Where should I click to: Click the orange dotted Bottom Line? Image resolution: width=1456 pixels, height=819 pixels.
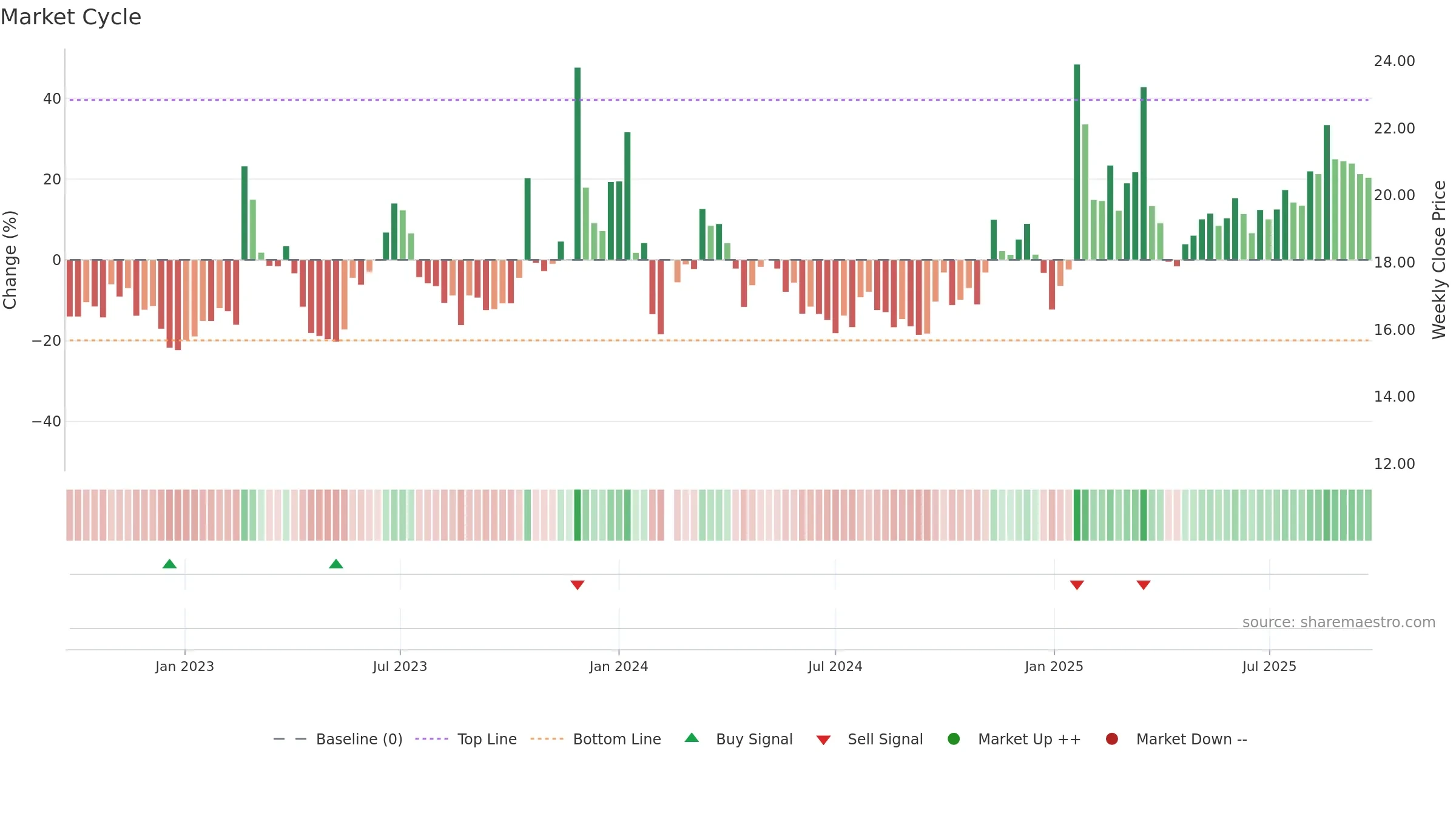[x=719, y=340]
